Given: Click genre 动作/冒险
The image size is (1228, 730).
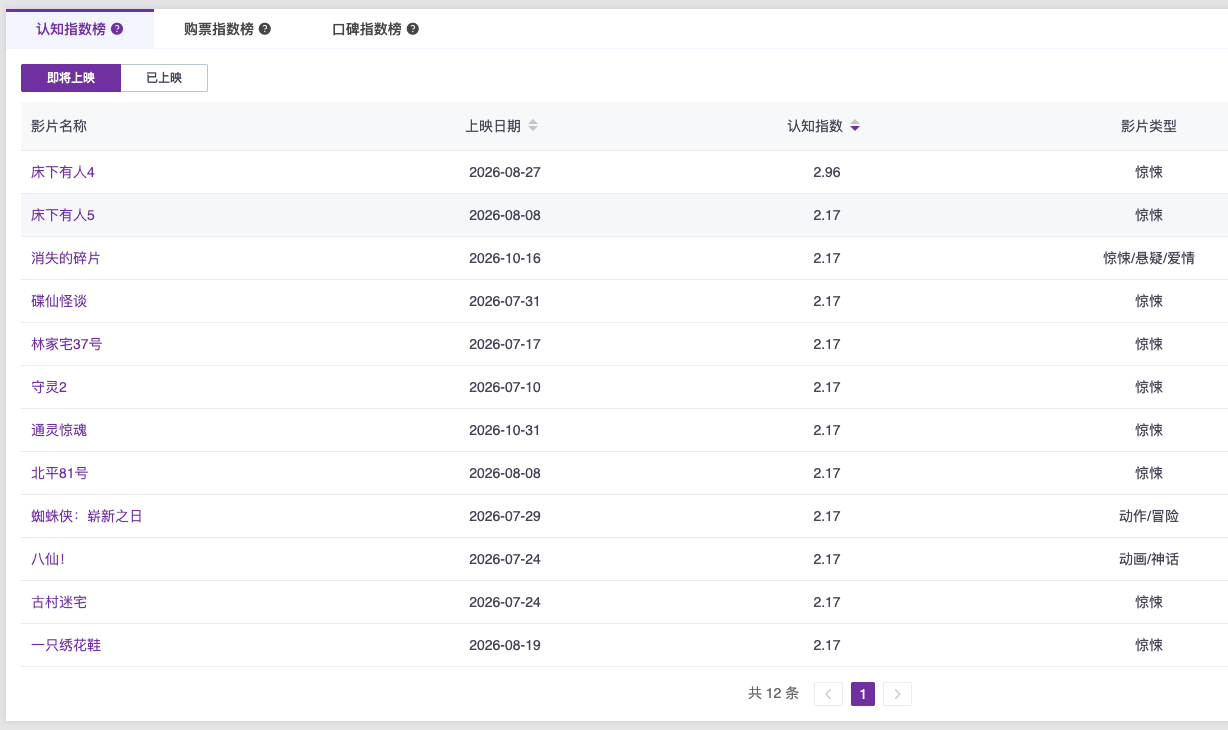Looking at the screenshot, I should click(1149, 516).
